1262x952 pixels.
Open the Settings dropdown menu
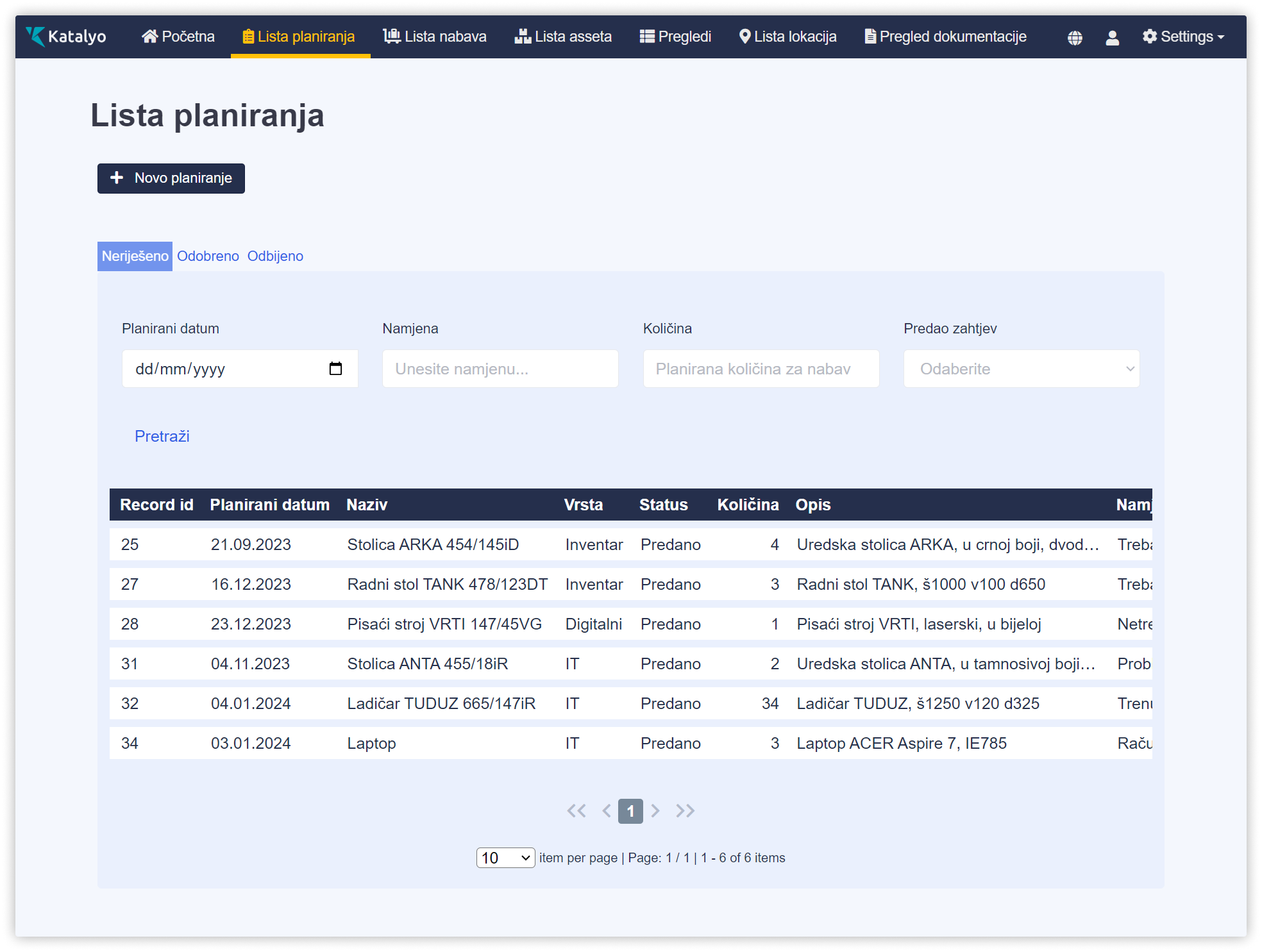(x=1182, y=37)
